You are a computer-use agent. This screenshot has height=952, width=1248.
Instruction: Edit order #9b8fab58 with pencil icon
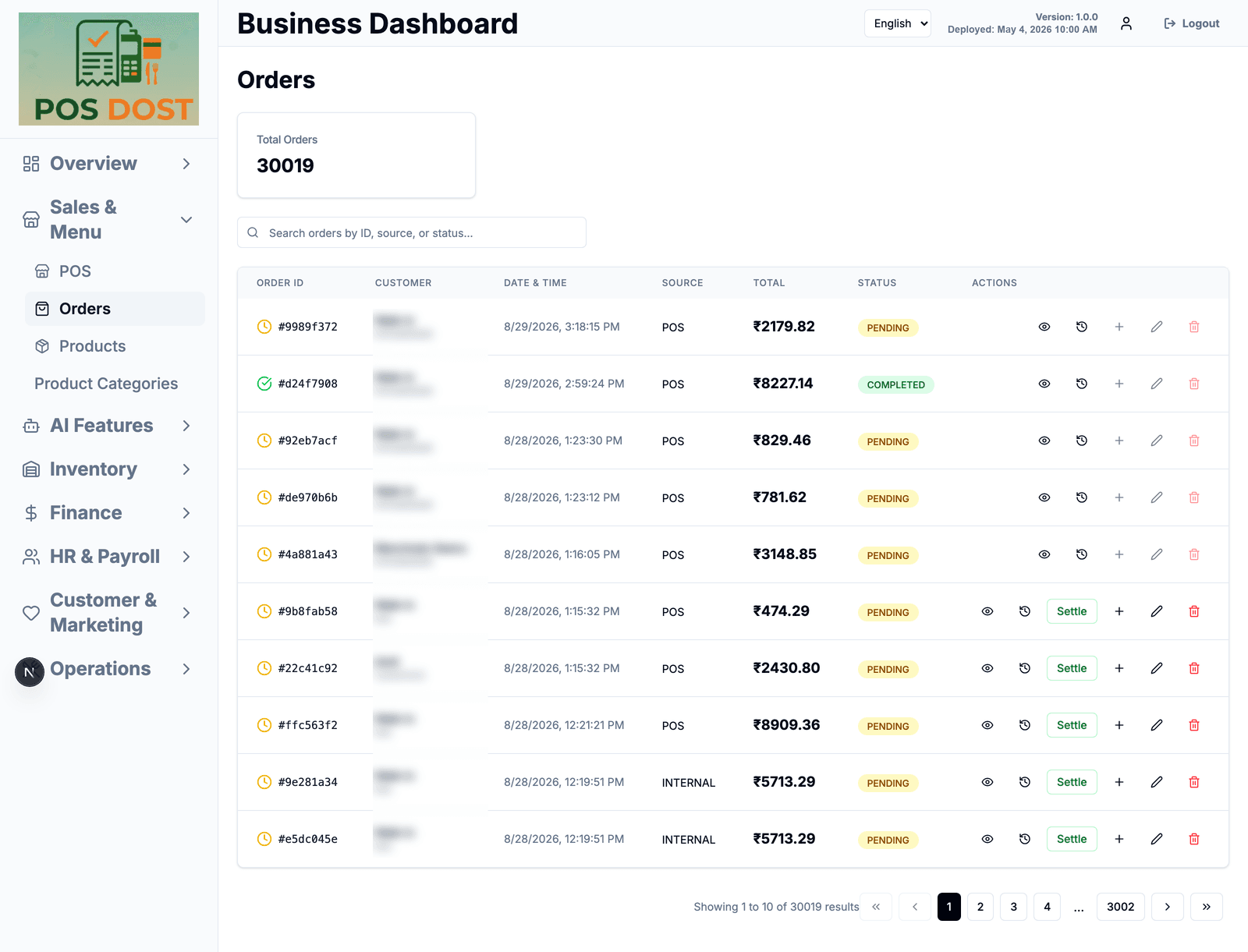coord(1157,611)
